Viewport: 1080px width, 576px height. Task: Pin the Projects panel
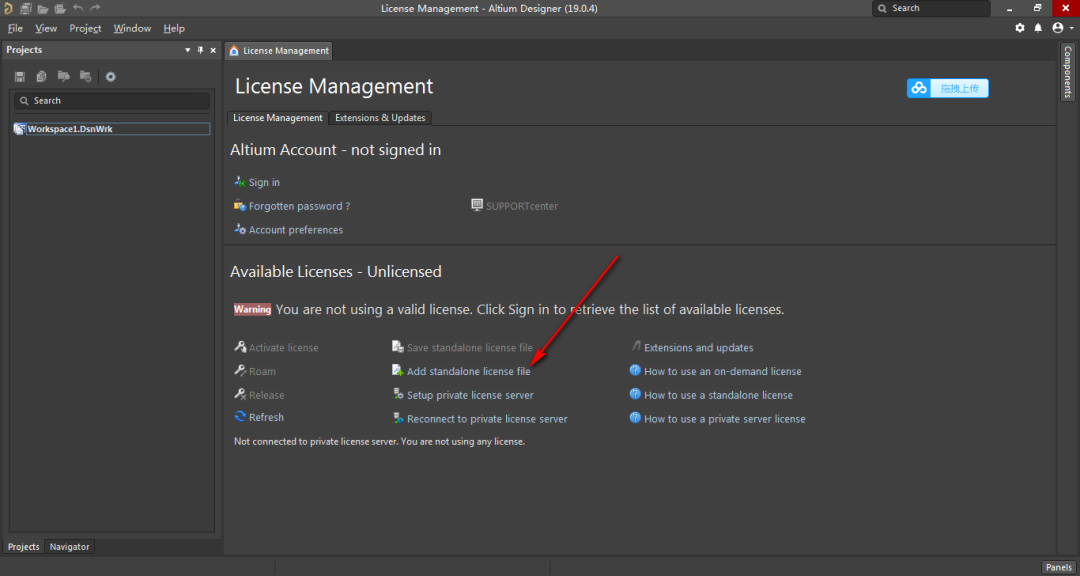200,50
